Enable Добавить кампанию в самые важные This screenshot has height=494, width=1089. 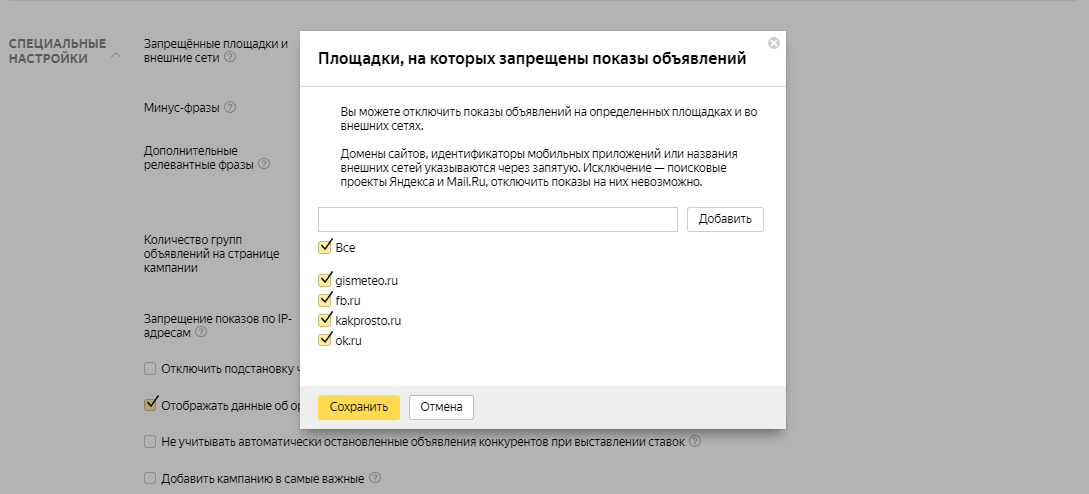[x=150, y=478]
